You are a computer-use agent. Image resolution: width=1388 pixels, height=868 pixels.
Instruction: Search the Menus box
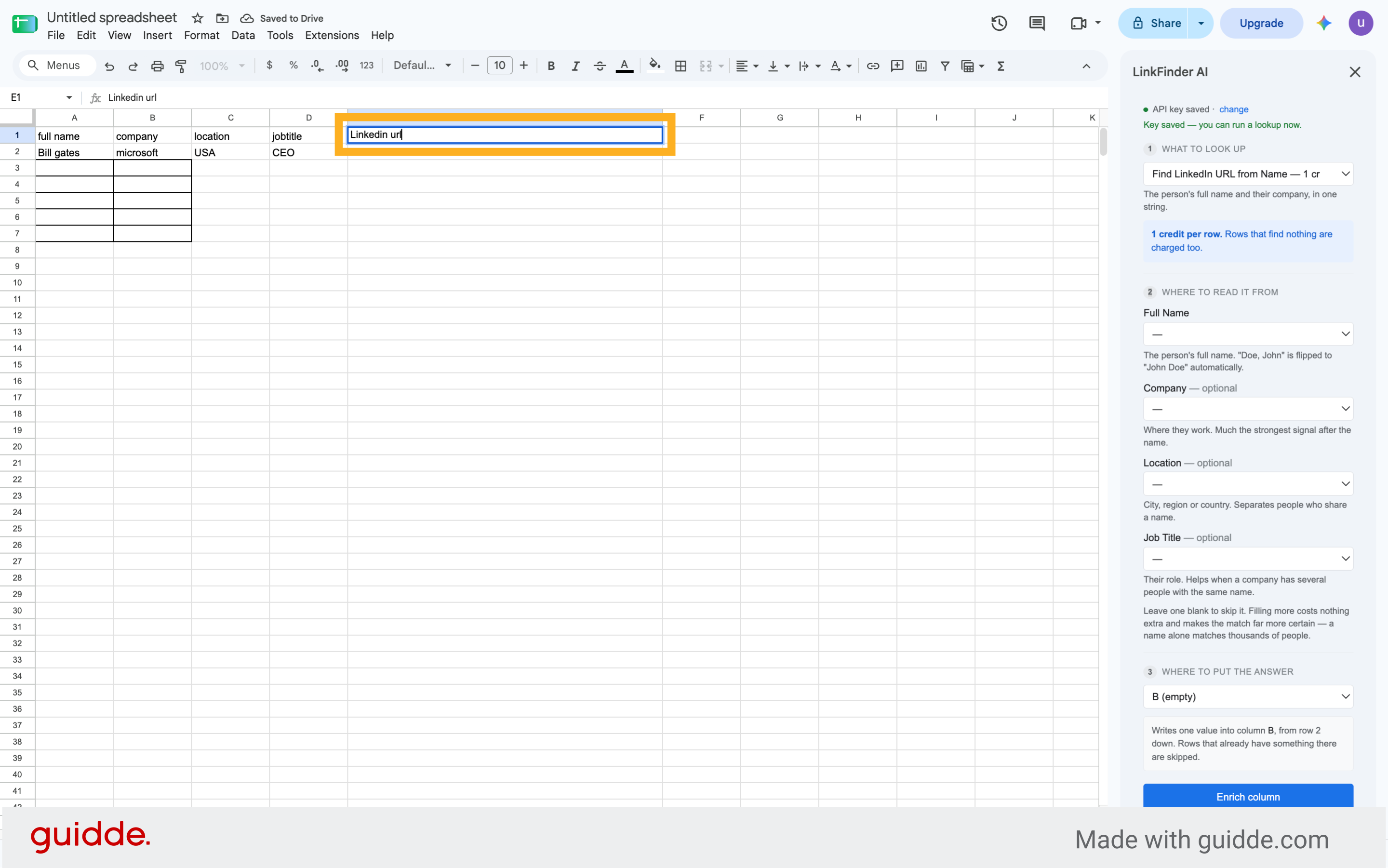click(x=57, y=66)
